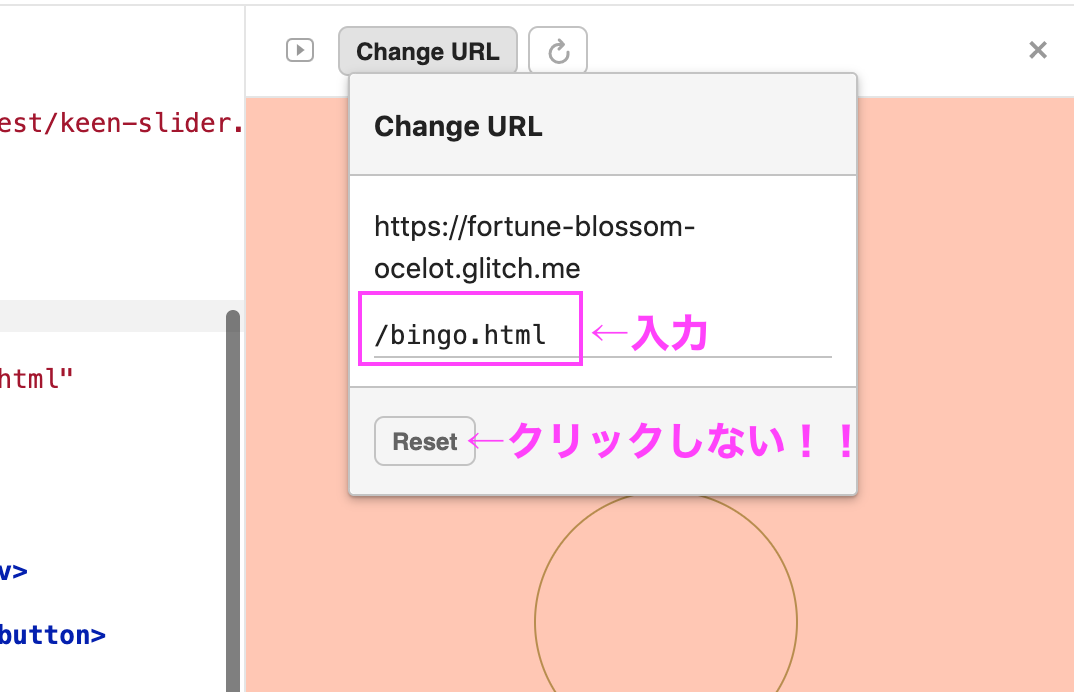This screenshot has height=692, width=1074.
Task: Click the circle outline in the preview
Action: click(x=536, y=620)
